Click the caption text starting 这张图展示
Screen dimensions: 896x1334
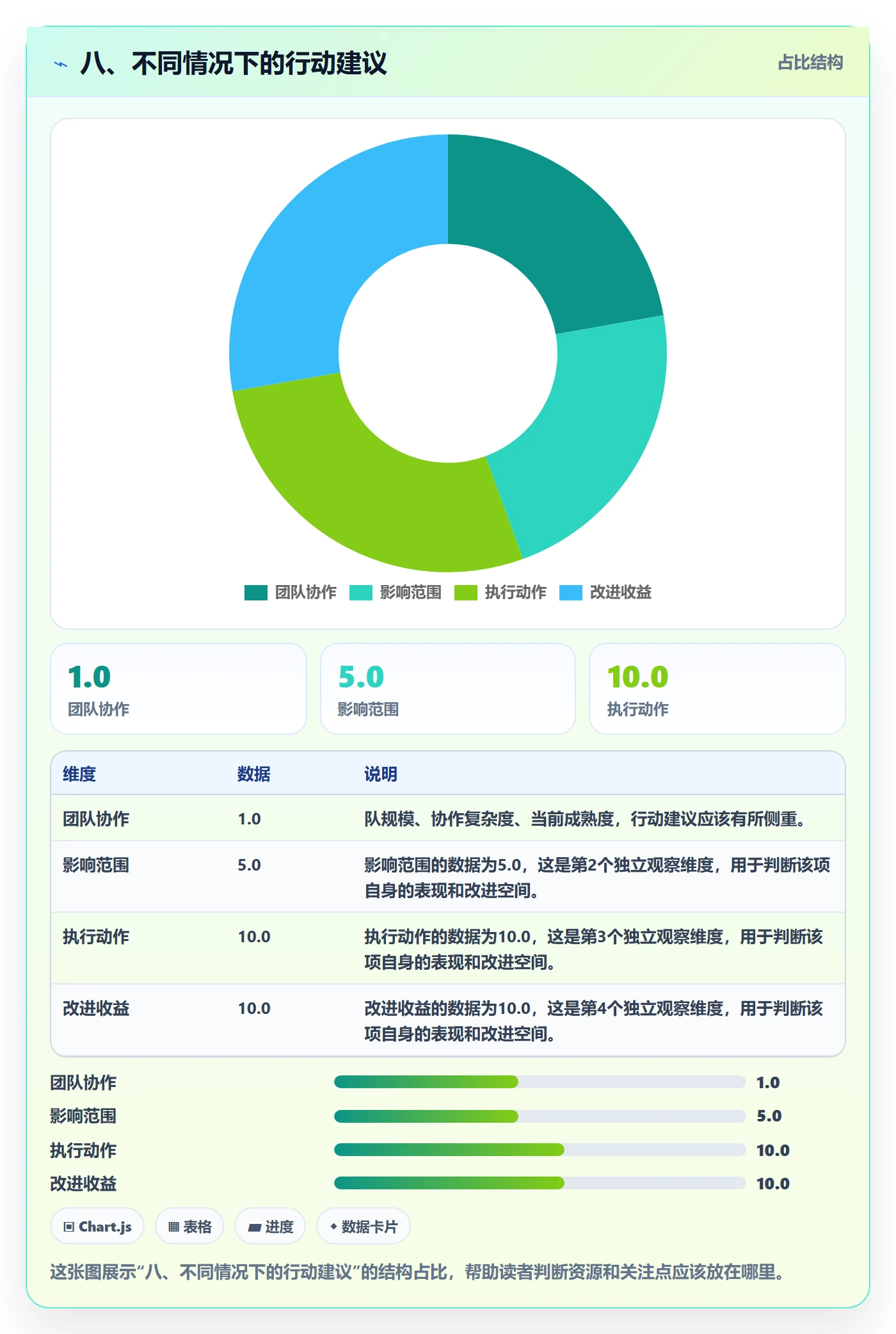coord(419,1271)
